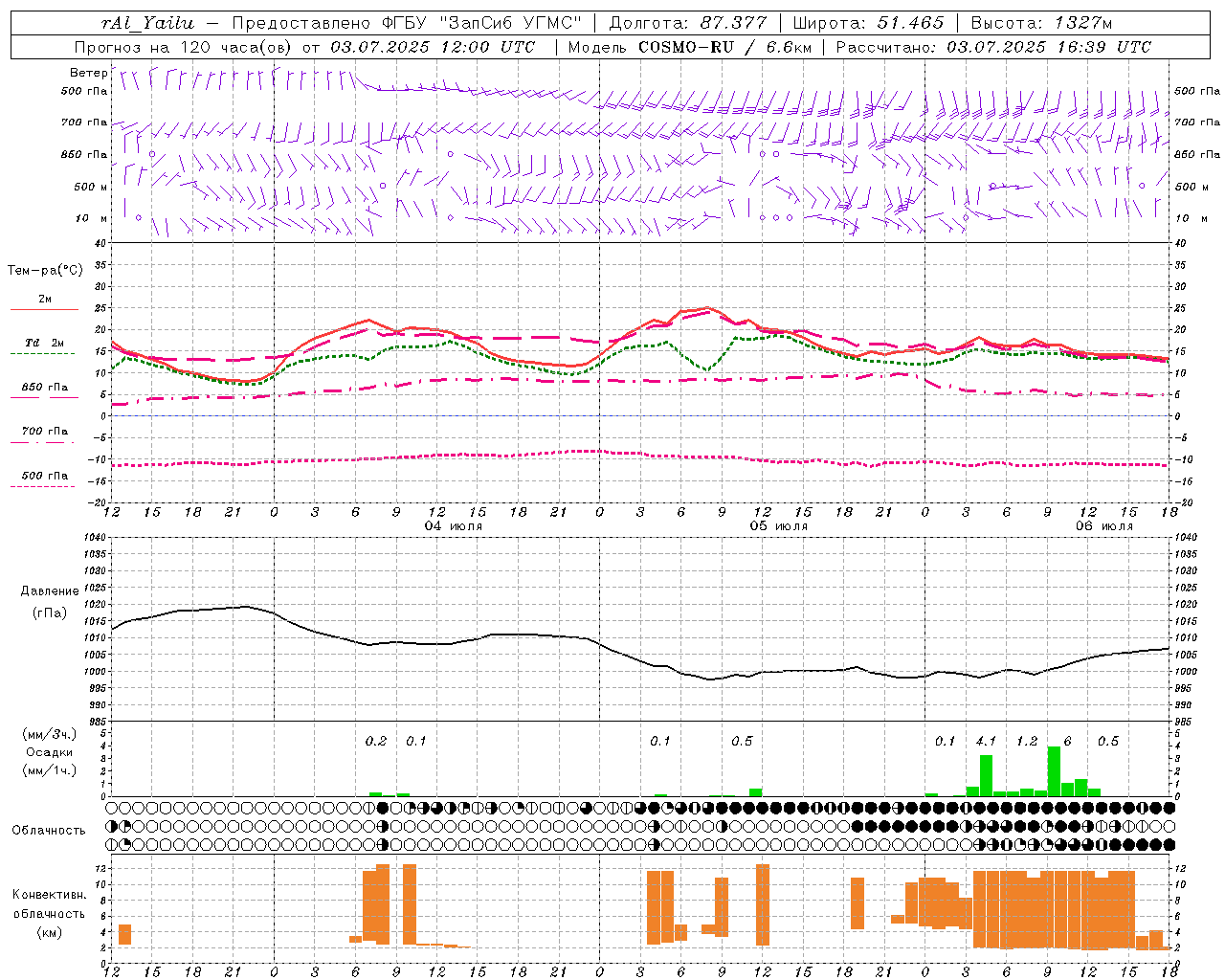
Task: Select the Широта: 51.465 header field
Action: [867, 23]
